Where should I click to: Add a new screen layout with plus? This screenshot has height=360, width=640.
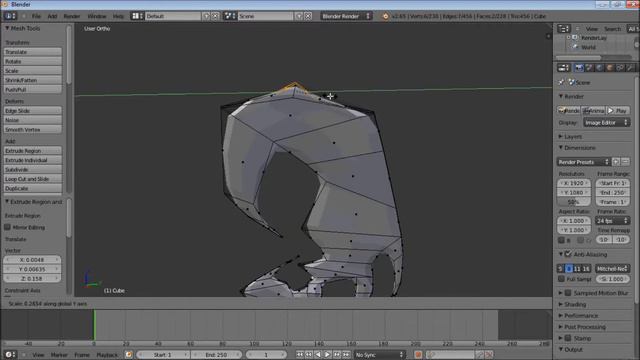[206, 16]
